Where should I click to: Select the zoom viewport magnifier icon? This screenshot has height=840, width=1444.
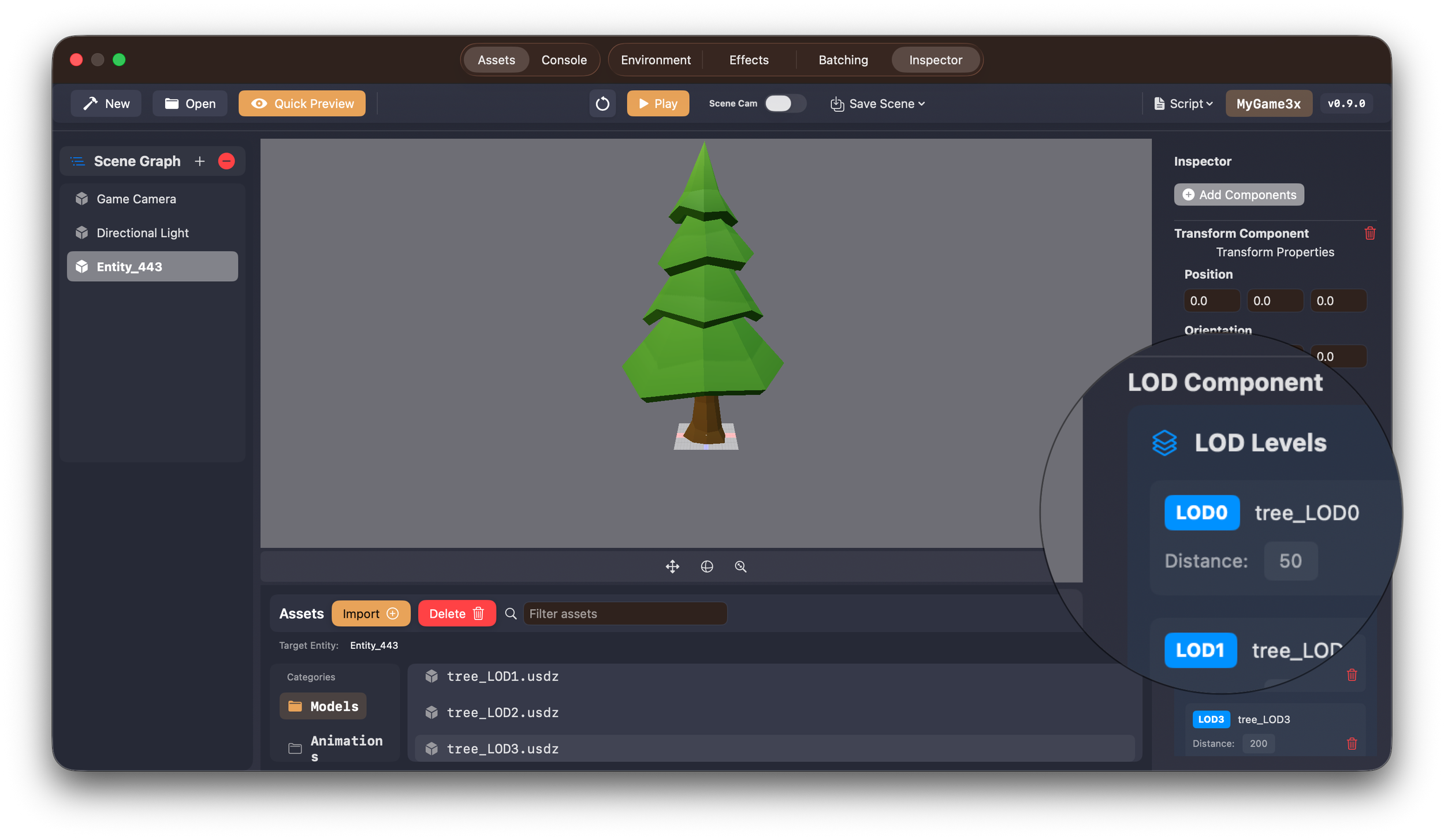coord(740,566)
